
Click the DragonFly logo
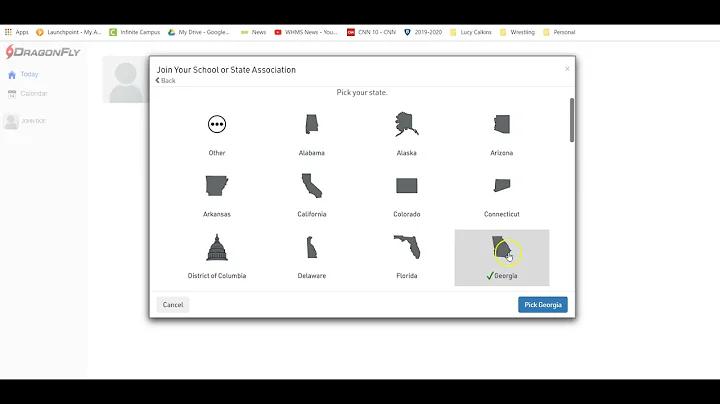point(43,52)
